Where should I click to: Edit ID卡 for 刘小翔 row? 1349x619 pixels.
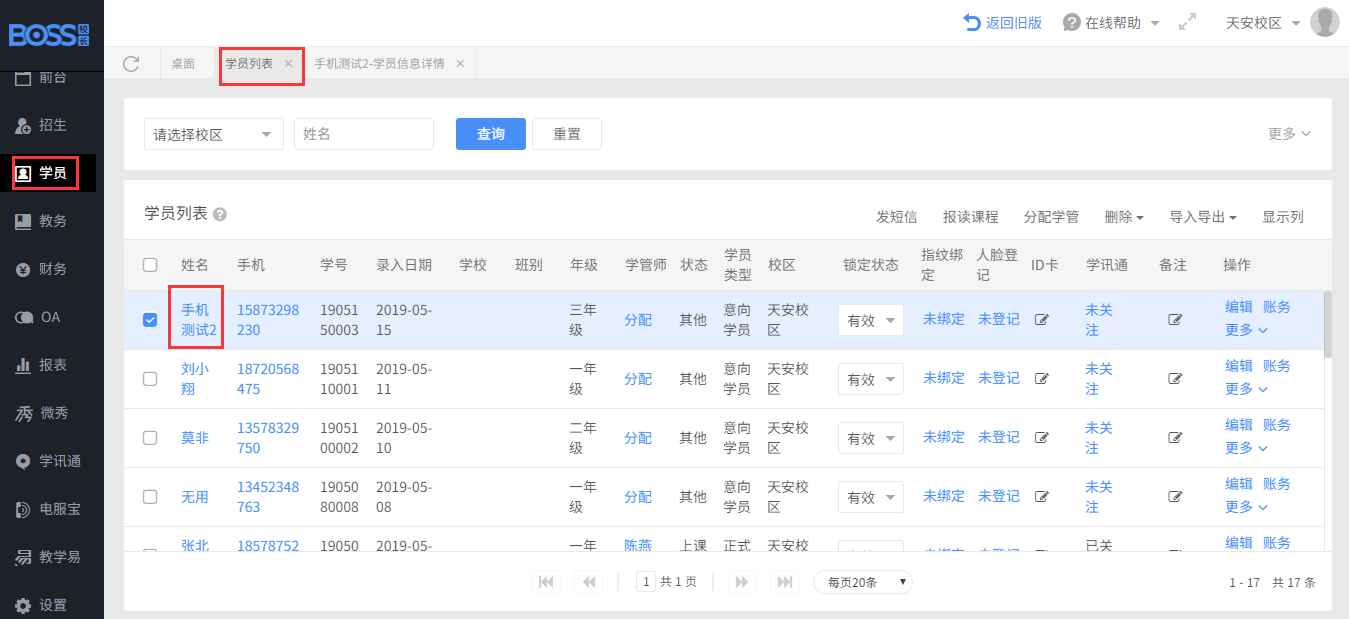1042,379
